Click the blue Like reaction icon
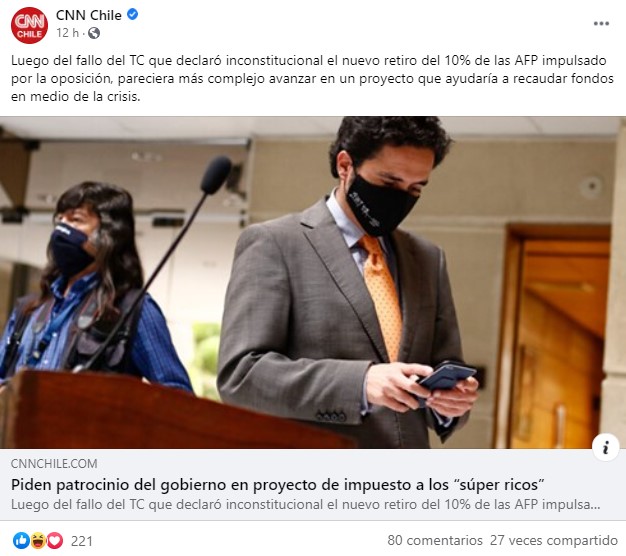626x556 pixels. point(21,540)
